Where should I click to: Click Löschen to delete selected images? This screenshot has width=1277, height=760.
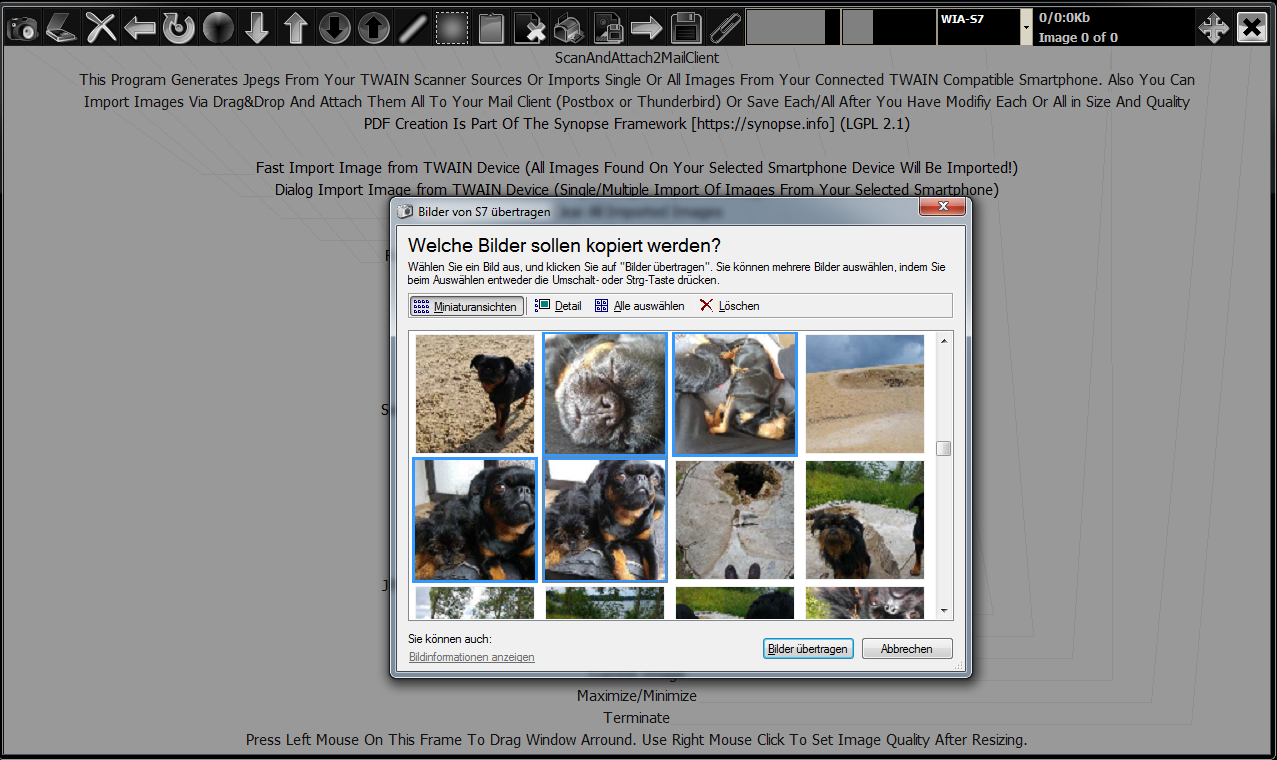pos(729,306)
